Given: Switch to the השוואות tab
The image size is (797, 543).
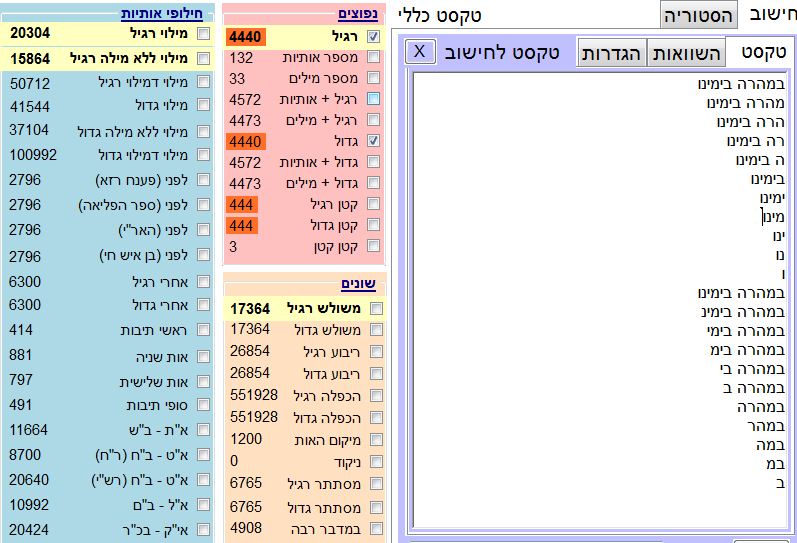Looking at the screenshot, I should coord(686,53).
